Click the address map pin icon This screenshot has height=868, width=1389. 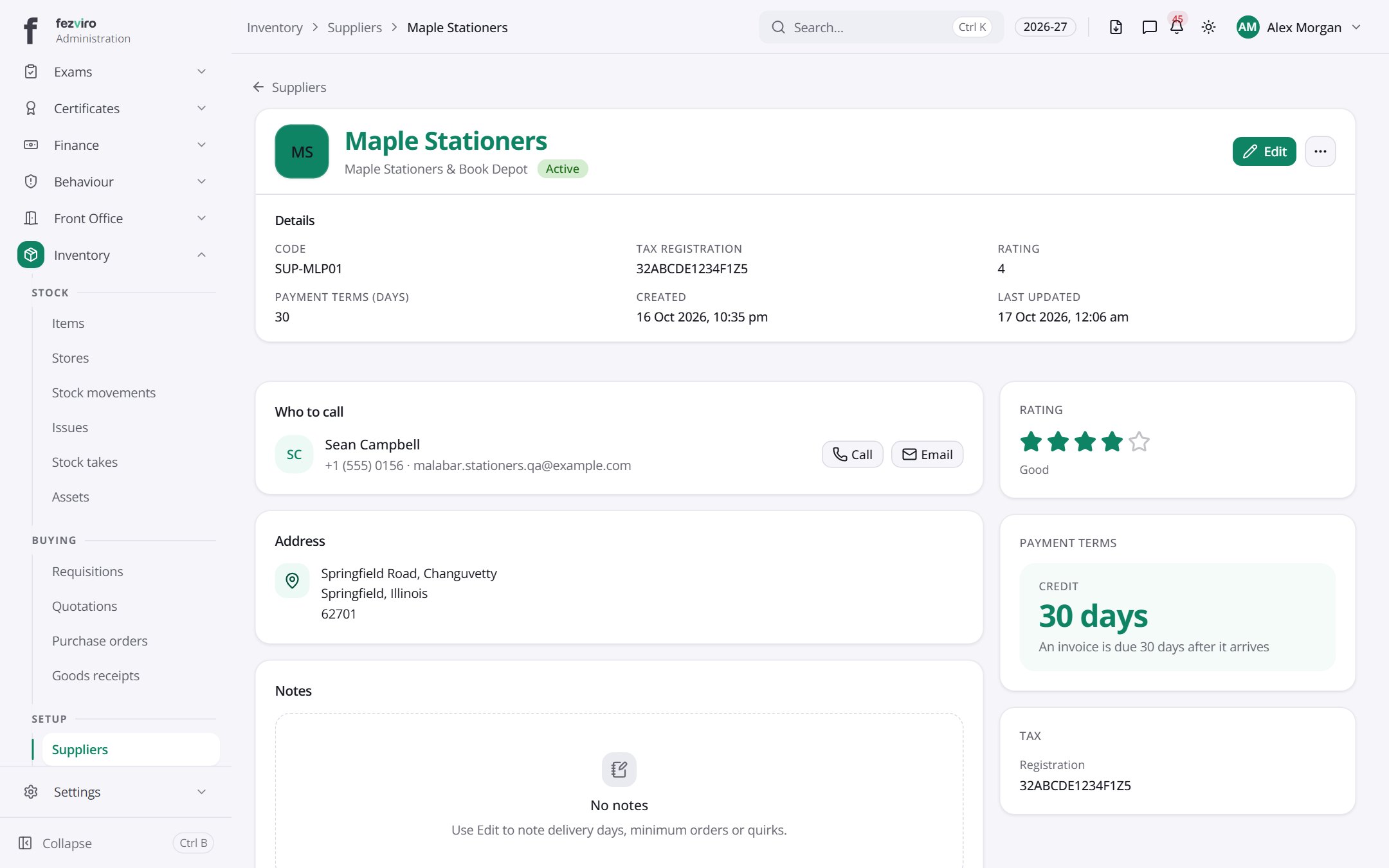tap(292, 581)
